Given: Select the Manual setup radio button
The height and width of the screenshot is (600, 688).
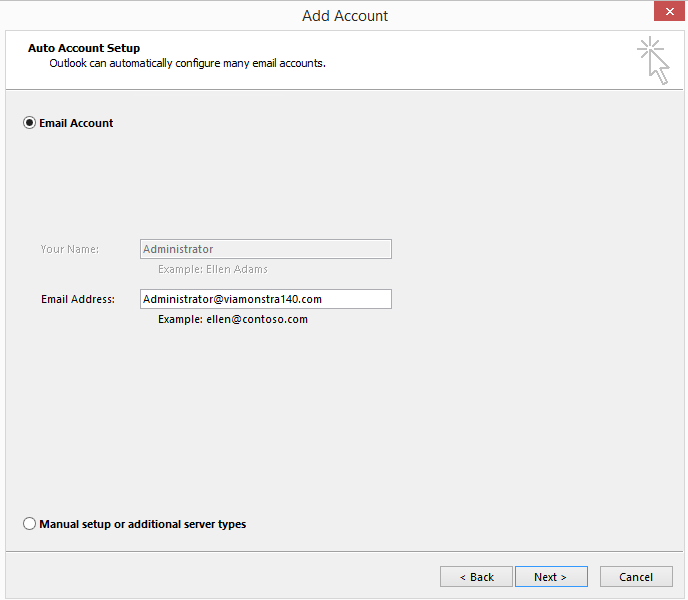Looking at the screenshot, I should (29, 524).
